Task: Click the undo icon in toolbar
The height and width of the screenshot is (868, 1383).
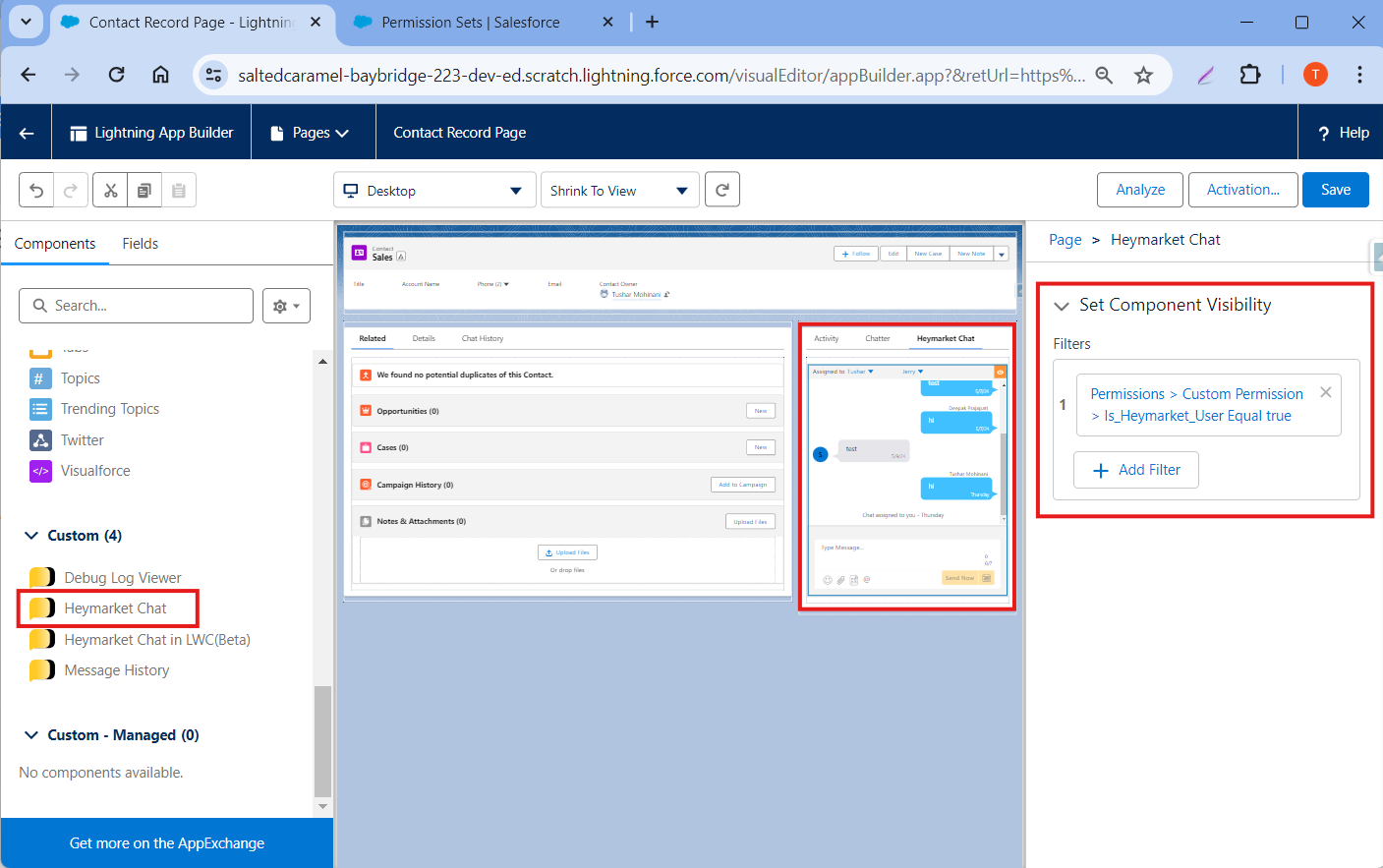Action: [x=36, y=191]
